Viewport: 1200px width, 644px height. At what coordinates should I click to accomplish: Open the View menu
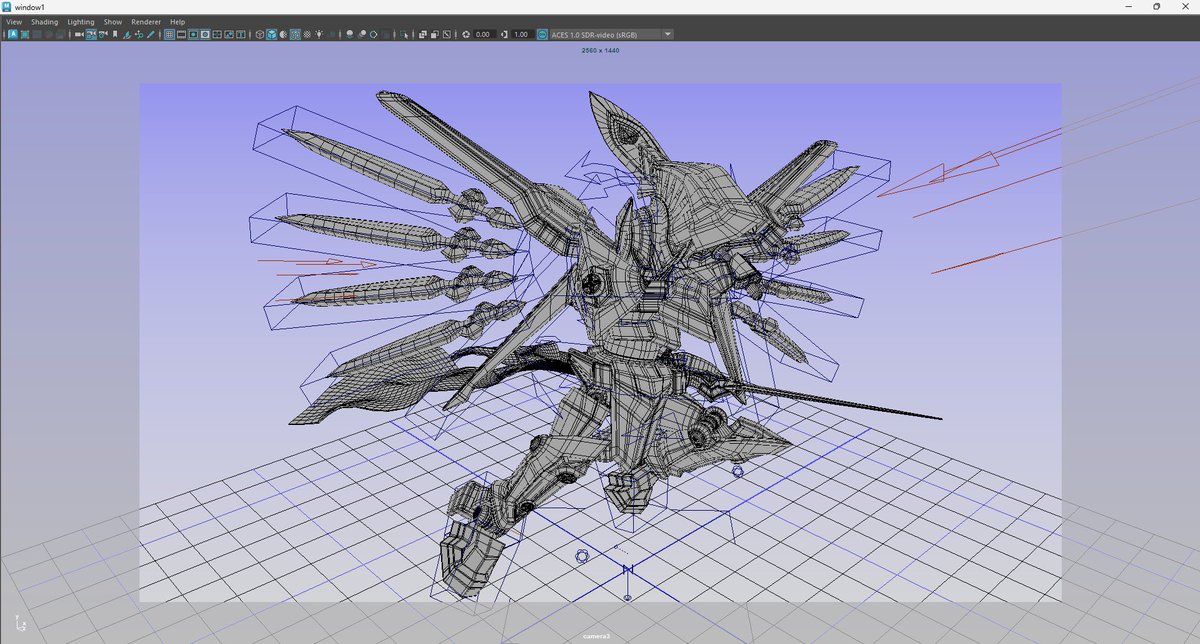tap(13, 21)
